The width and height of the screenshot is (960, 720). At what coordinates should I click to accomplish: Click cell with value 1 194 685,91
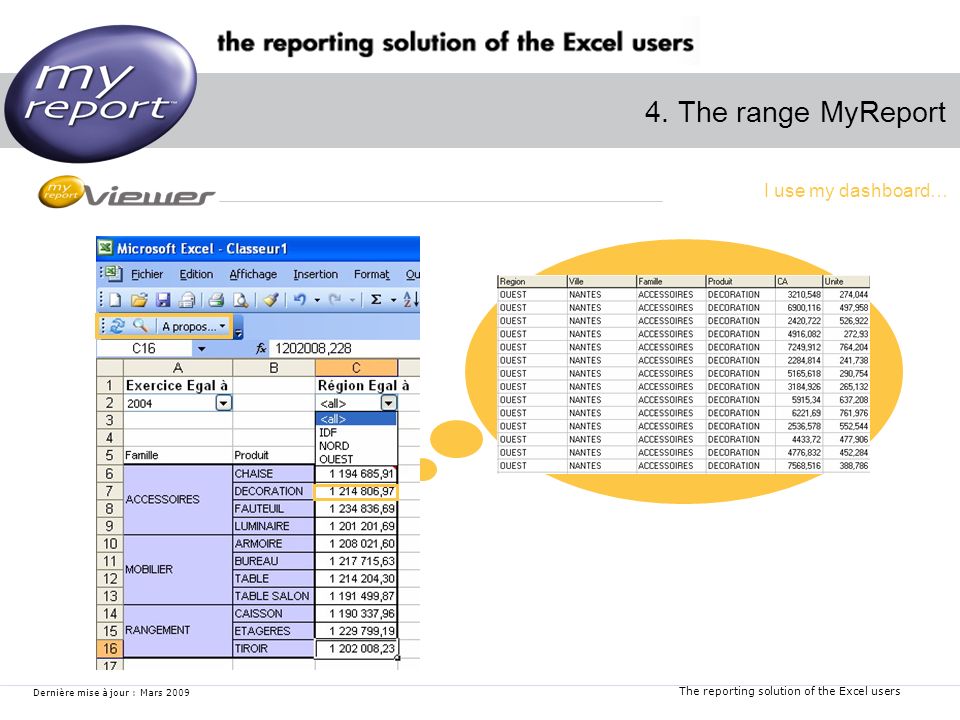(356, 473)
